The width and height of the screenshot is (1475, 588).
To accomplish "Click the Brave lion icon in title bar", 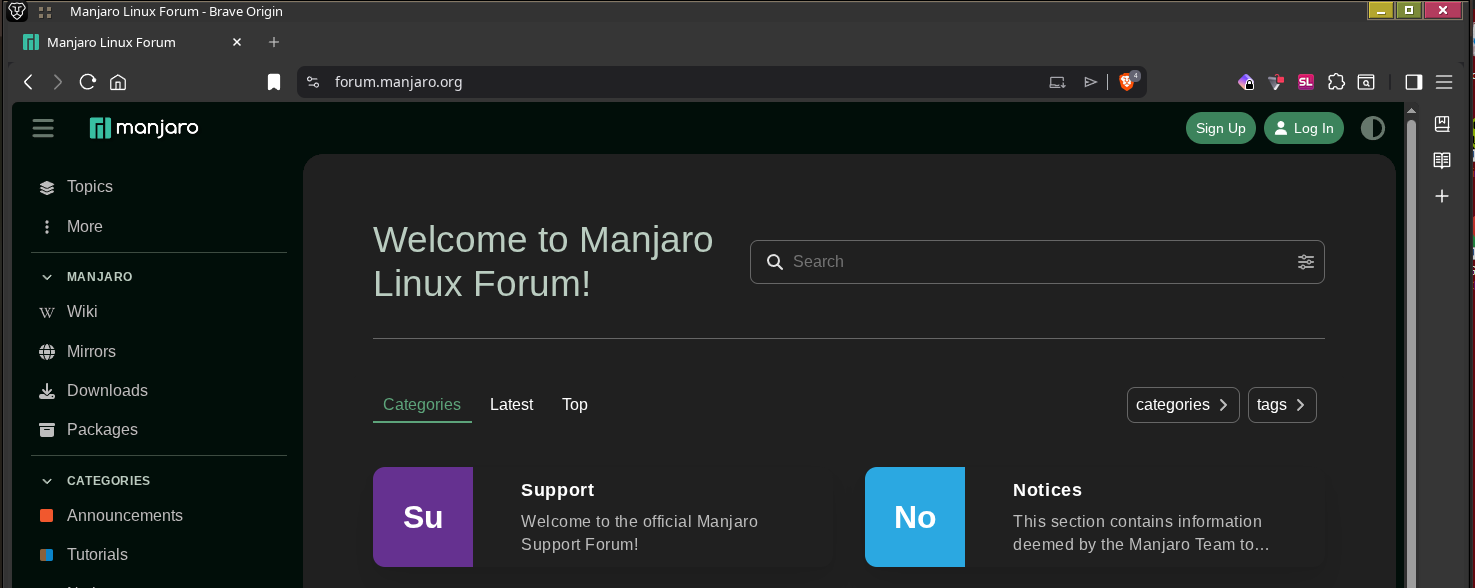I will pyautogui.click(x=16, y=11).
